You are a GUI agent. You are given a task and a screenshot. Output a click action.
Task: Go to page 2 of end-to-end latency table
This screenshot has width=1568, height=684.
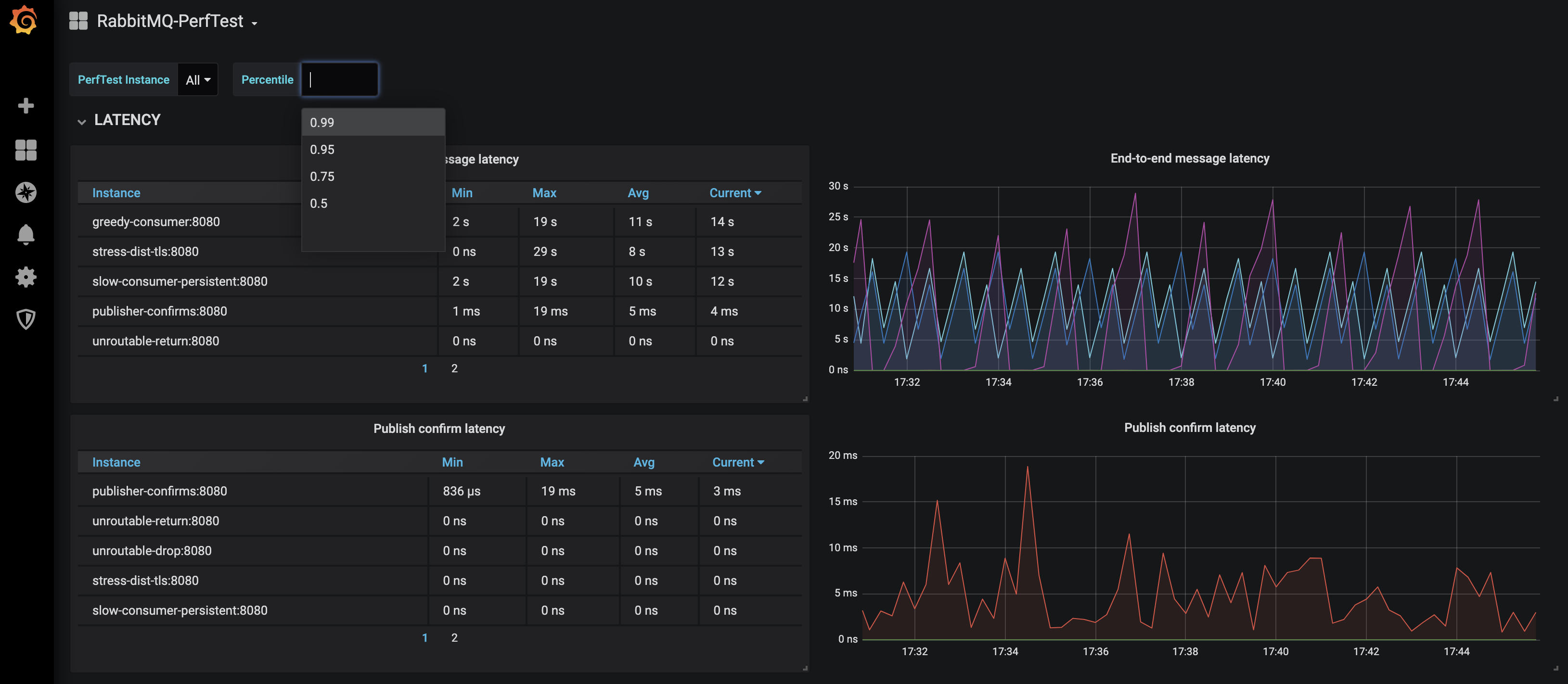coord(454,368)
